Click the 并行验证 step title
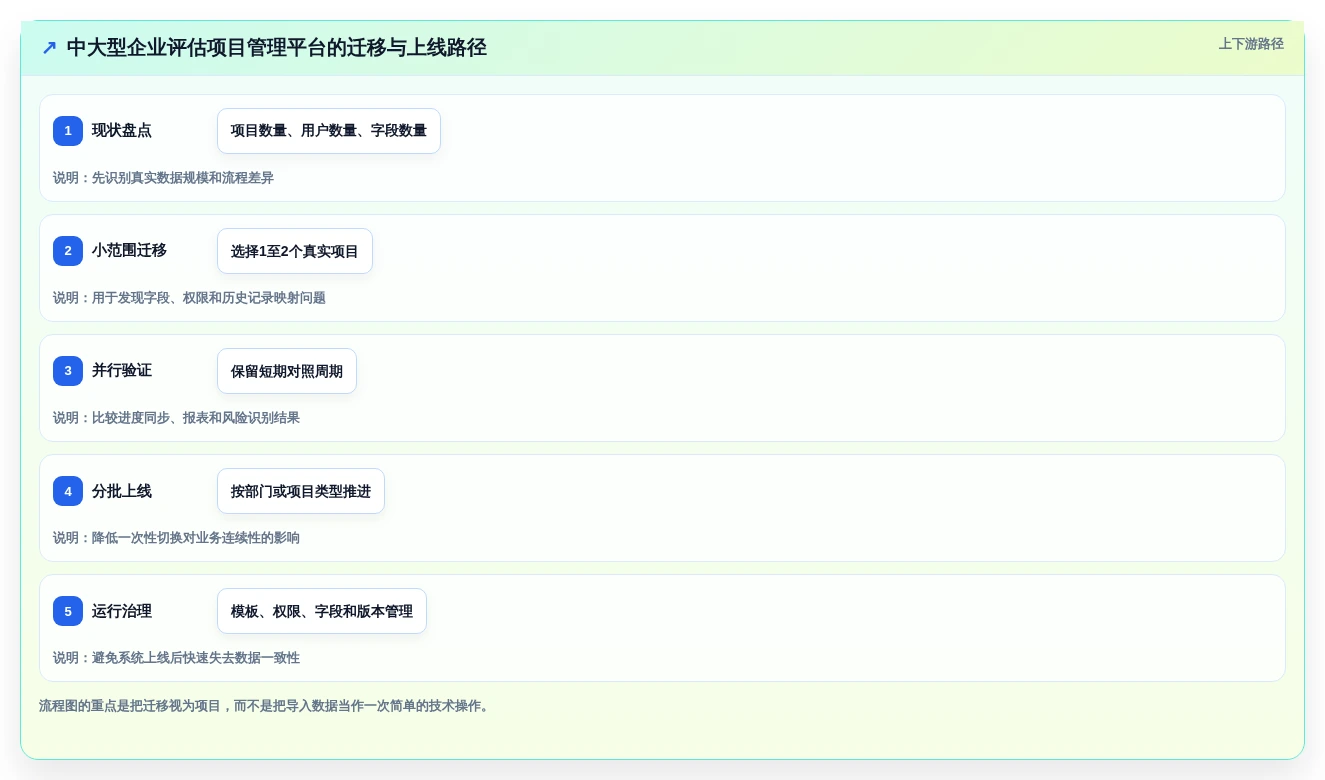This screenshot has height=780, width=1325. (122, 370)
